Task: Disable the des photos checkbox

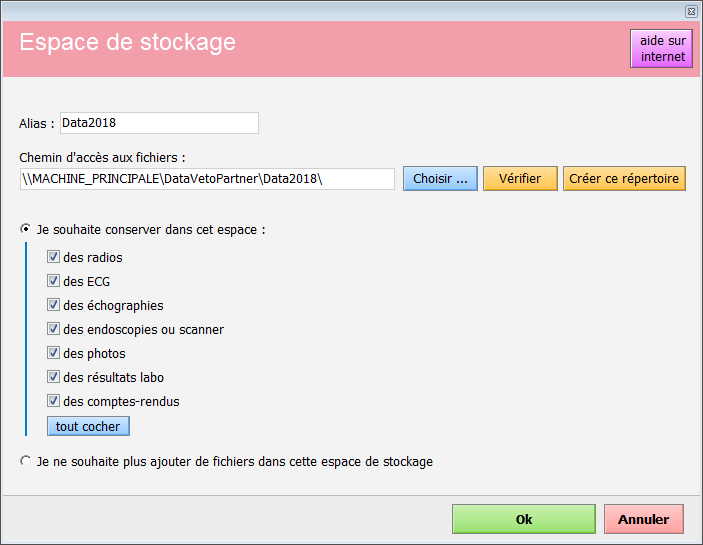Action: pyautogui.click(x=53, y=353)
